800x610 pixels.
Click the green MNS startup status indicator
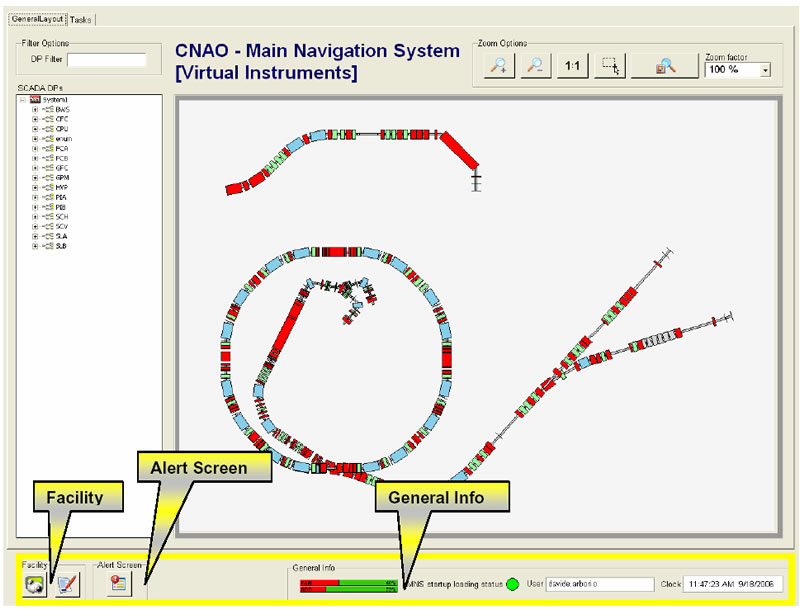pyautogui.click(x=513, y=584)
